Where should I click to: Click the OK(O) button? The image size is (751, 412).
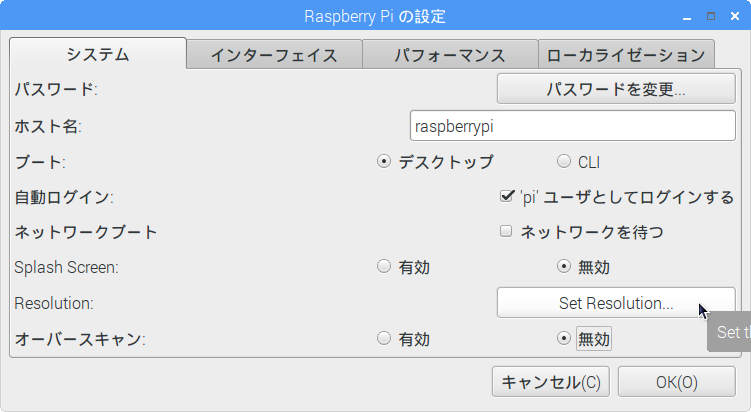click(x=677, y=382)
